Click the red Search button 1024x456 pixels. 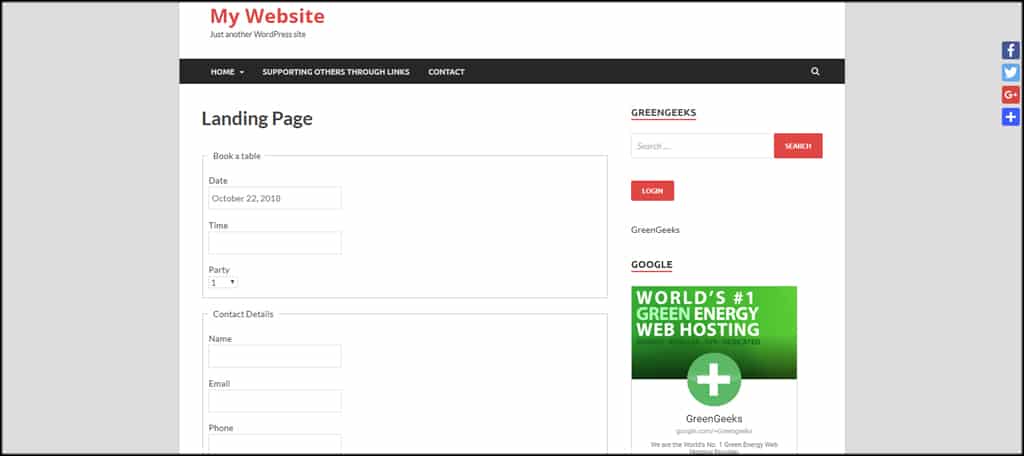[798, 146]
